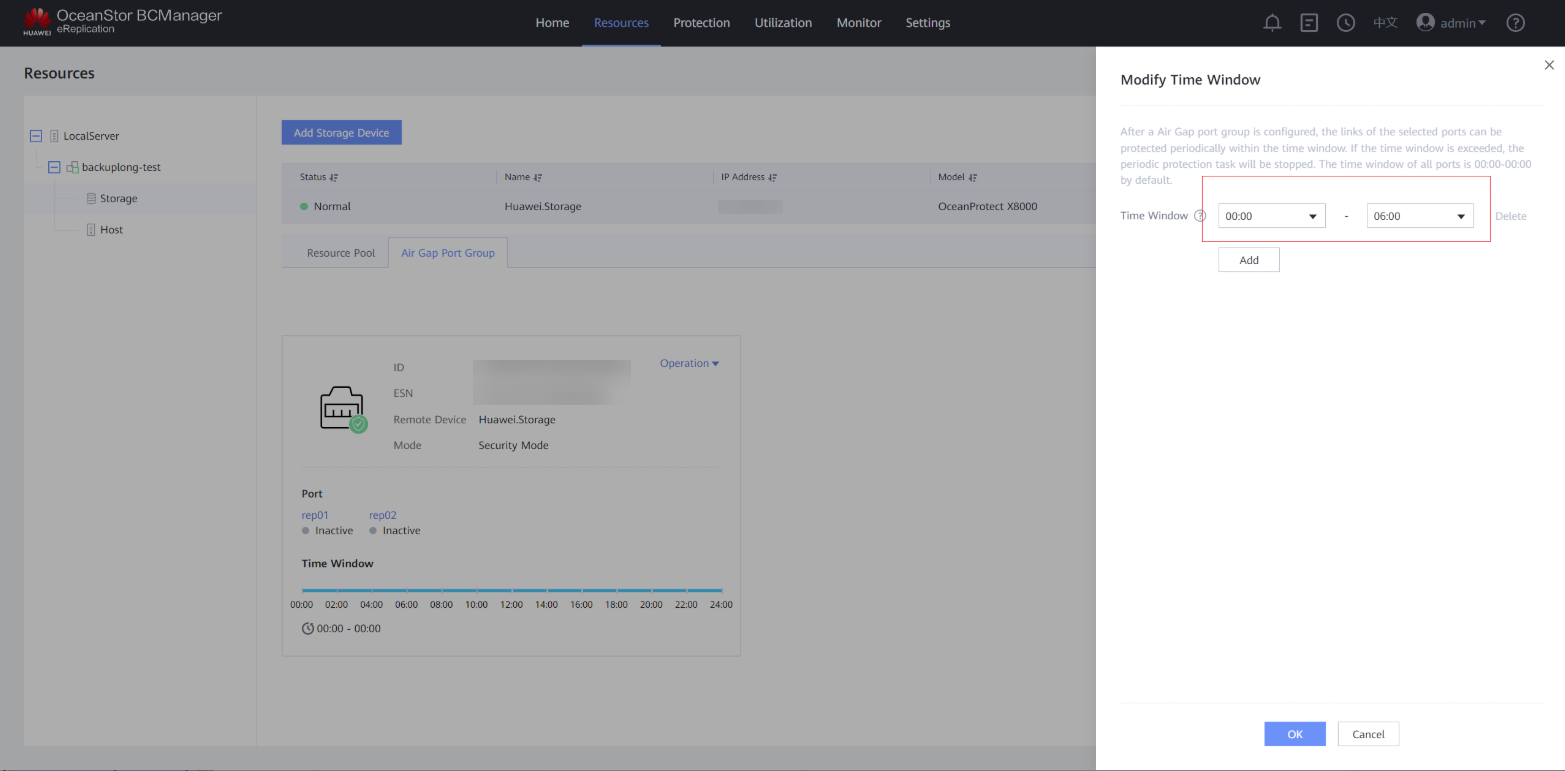This screenshot has width=1565, height=771.
Task: Open the start time 00:00 dropdown
Action: [x=1271, y=216]
